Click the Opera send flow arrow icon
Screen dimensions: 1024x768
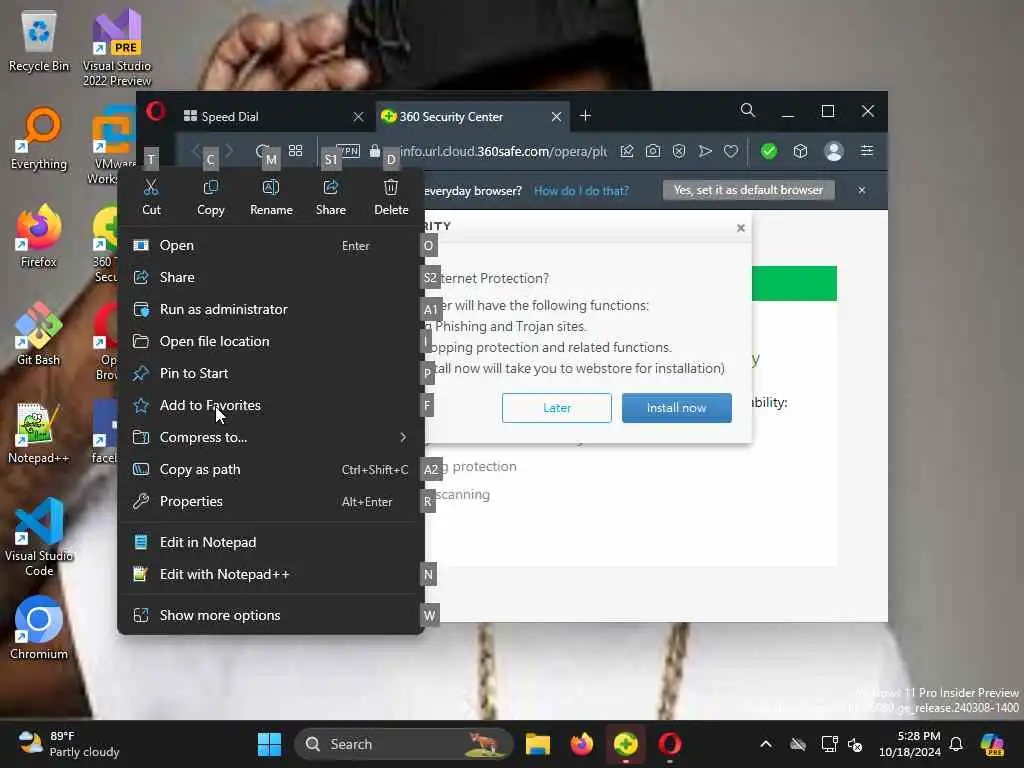pyautogui.click(x=705, y=152)
